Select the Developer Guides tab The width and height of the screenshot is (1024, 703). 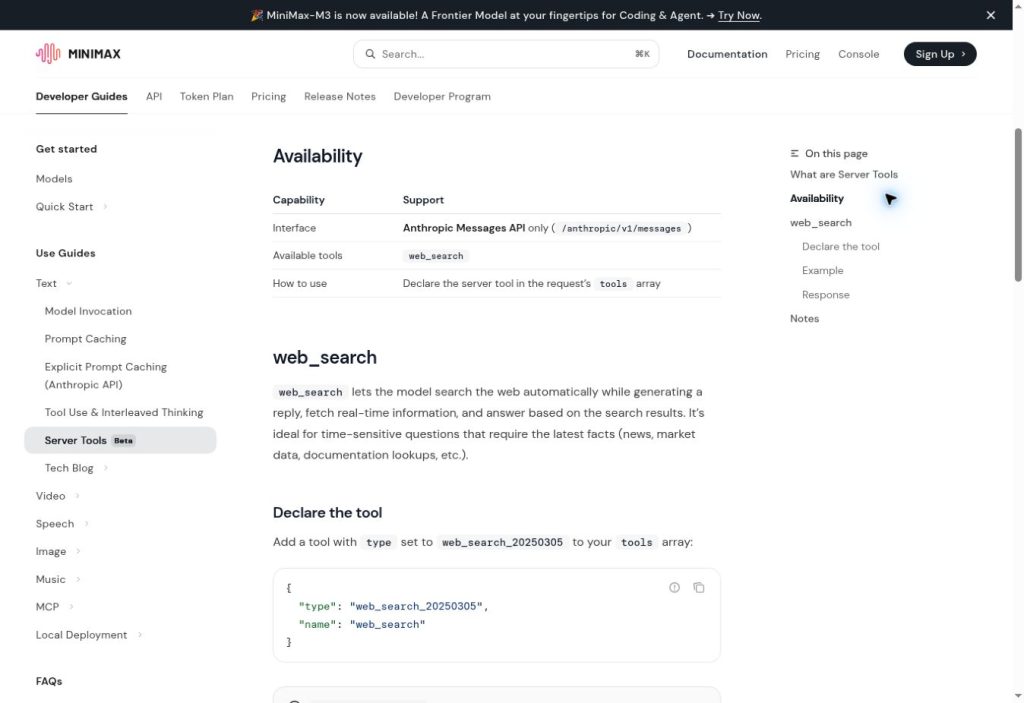coord(82,97)
